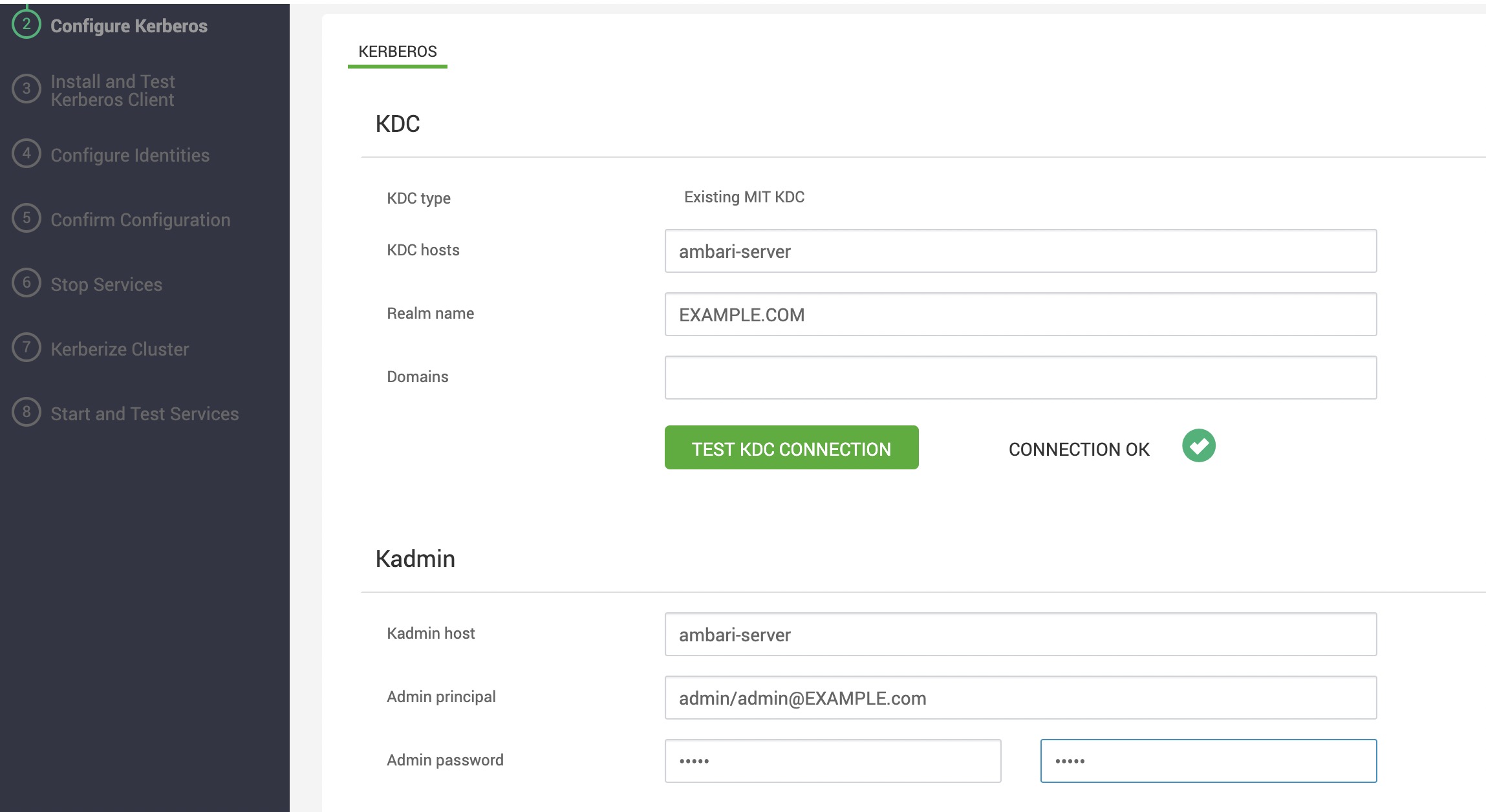Click the Admin principal text field

(1020, 698)
